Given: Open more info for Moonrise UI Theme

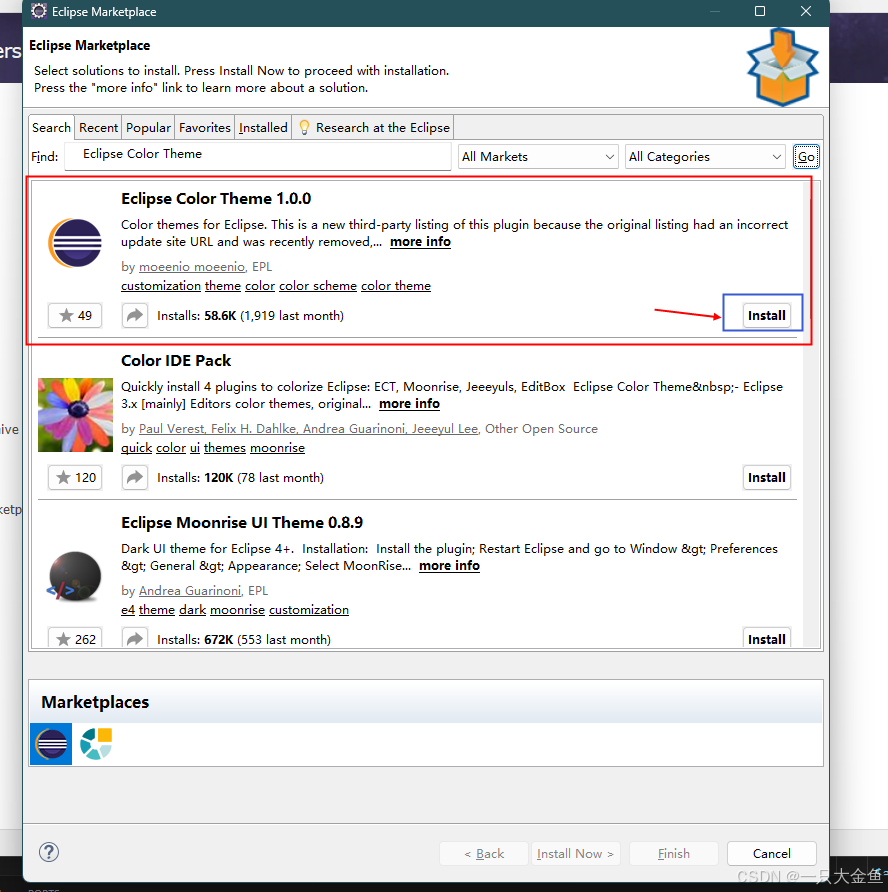Looking at the screenshot, I should point(449,566).
